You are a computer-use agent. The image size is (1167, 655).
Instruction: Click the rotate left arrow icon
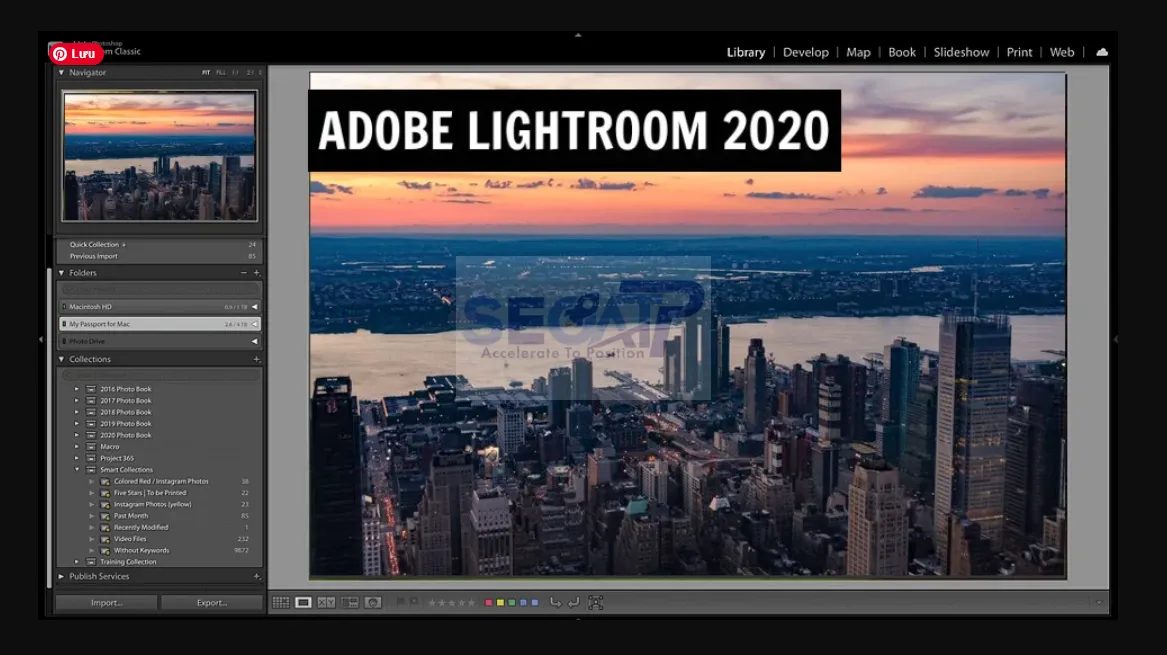[557, 602]
